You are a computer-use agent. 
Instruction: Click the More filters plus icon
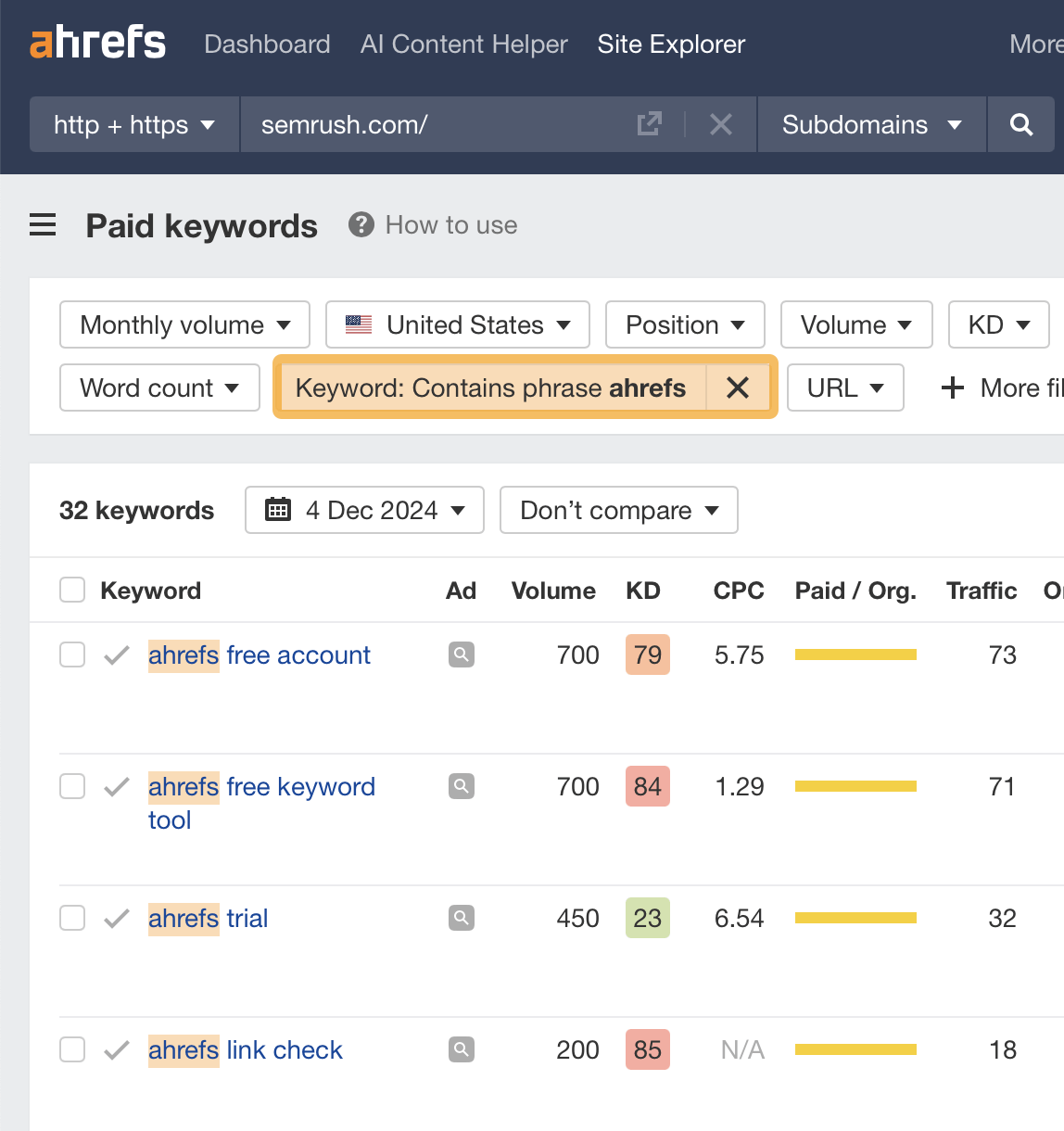click(952, 388)
